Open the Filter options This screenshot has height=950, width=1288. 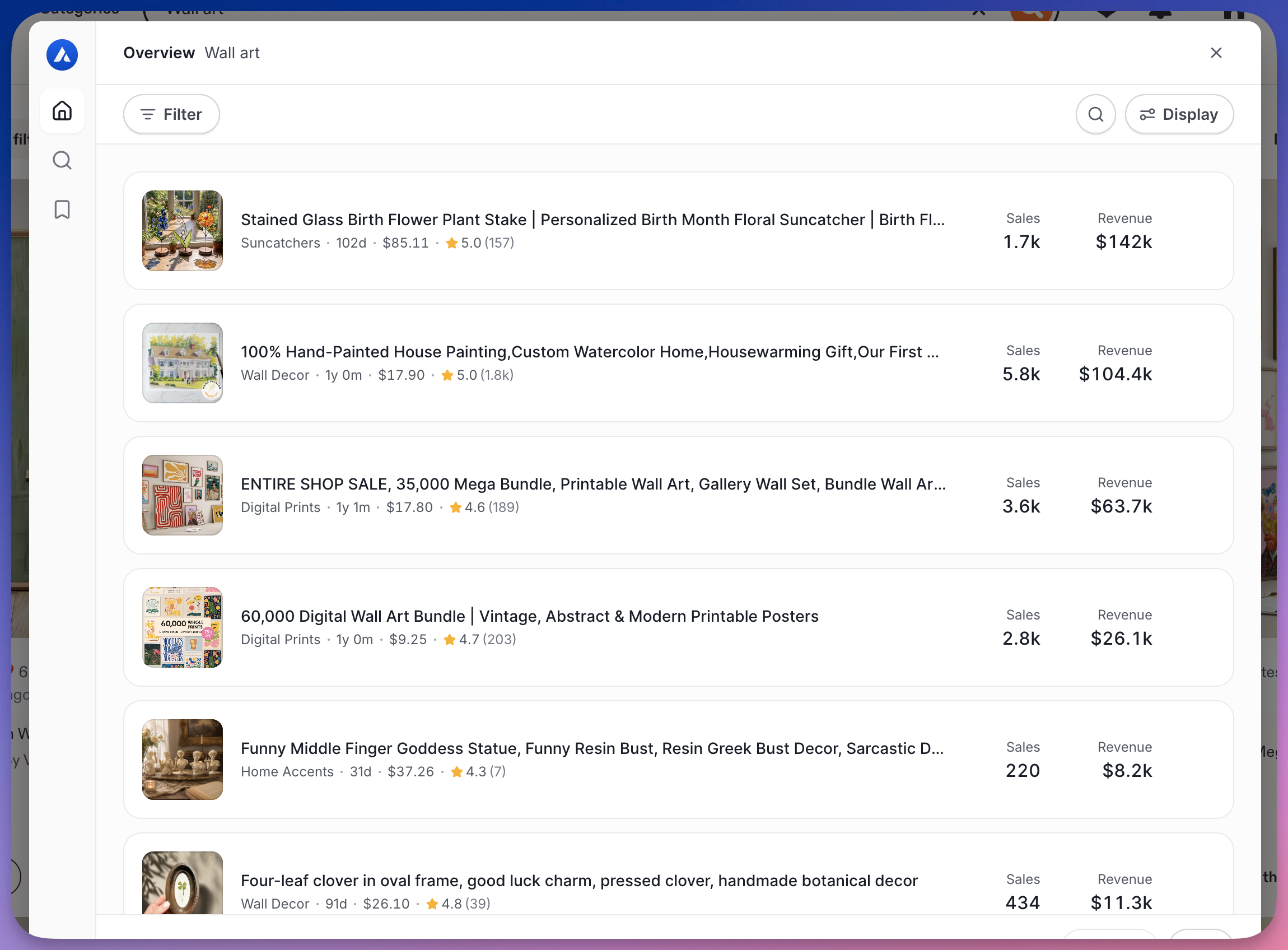pyautogui.click(x=171, y=114)
